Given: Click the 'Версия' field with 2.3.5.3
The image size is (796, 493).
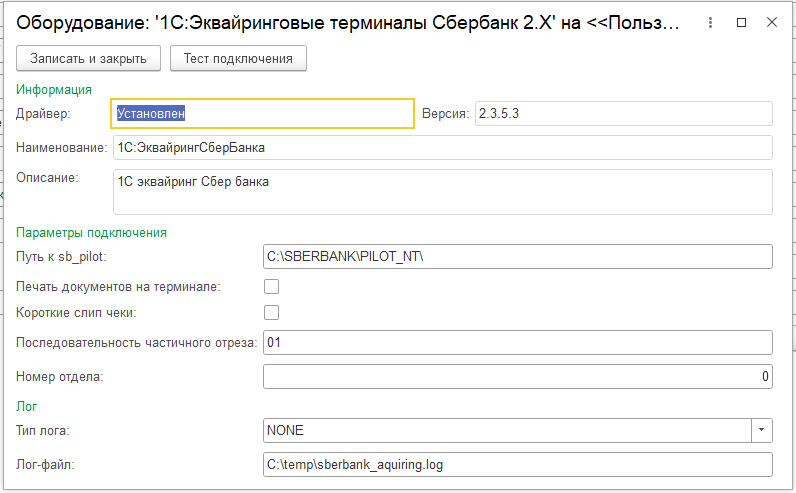Looking at the screenshot, I should (x=623, y=114).
